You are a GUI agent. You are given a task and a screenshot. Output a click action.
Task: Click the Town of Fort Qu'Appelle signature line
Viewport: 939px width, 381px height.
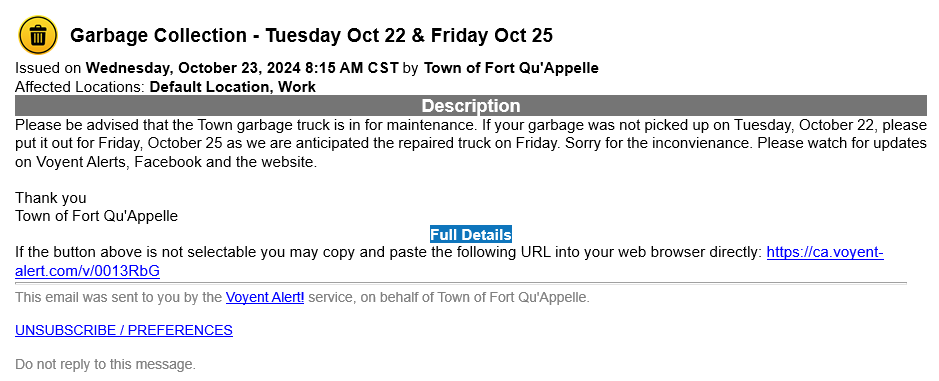click(96, 216)
